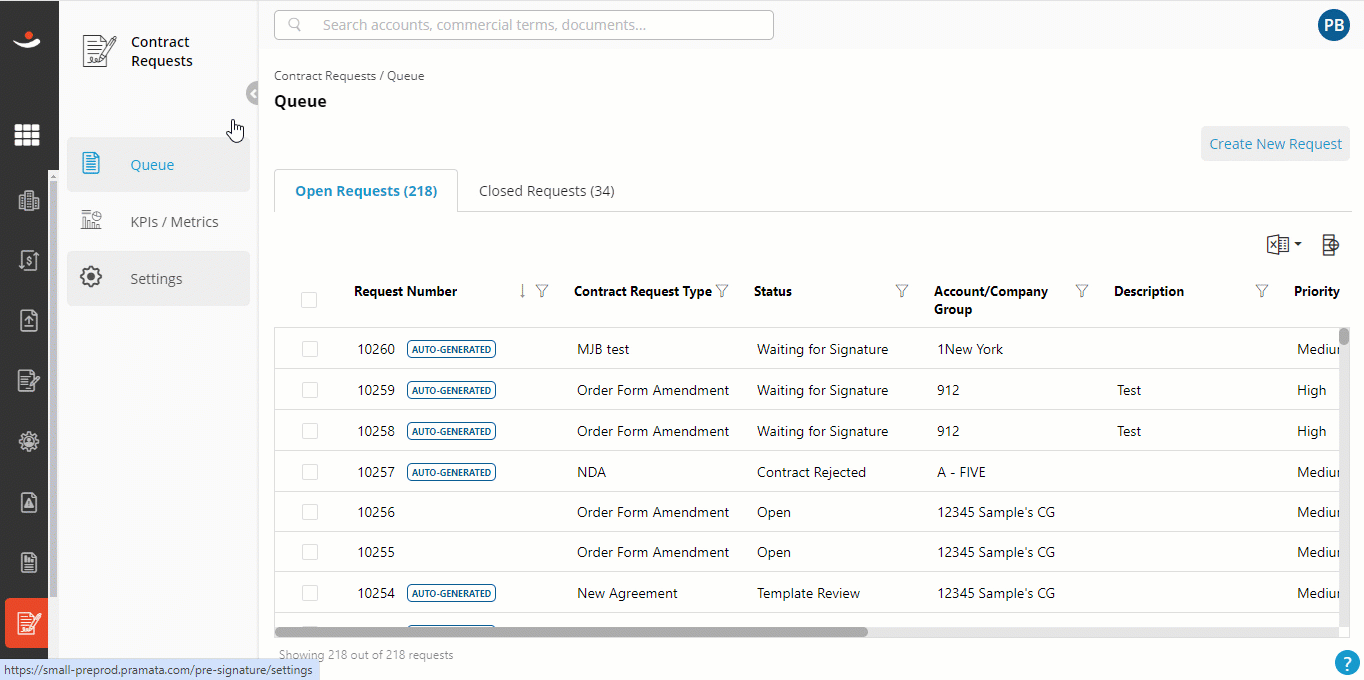Filter the Description column

click(1262, 291)
